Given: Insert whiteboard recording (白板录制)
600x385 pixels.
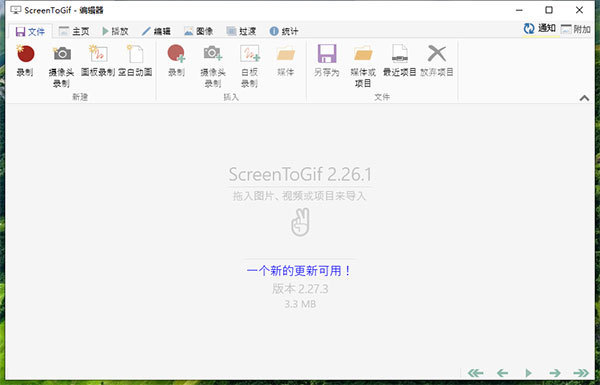Looking at the screenshot, I should 249,66.
